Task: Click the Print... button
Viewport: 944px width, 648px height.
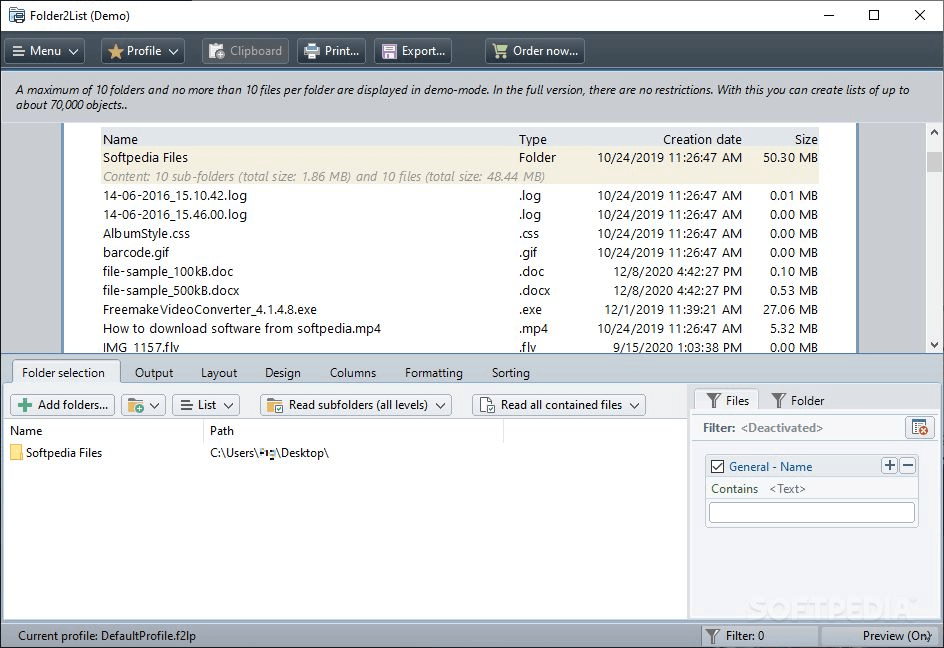Action: pyautogui.click(x=331, y=51)
